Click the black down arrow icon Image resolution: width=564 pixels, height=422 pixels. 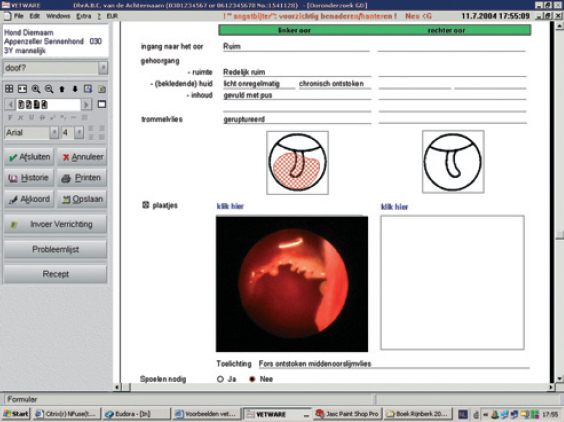[75, 89]
